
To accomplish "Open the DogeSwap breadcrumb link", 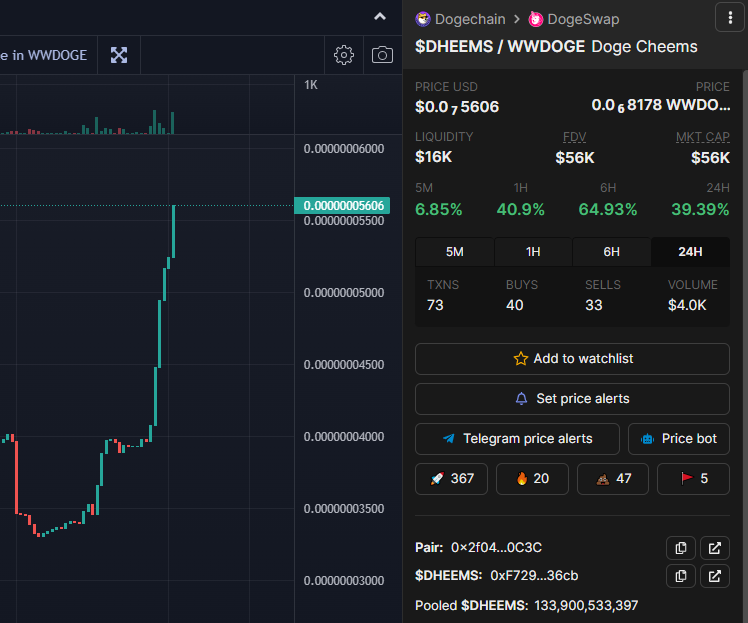I will point(583,19).
